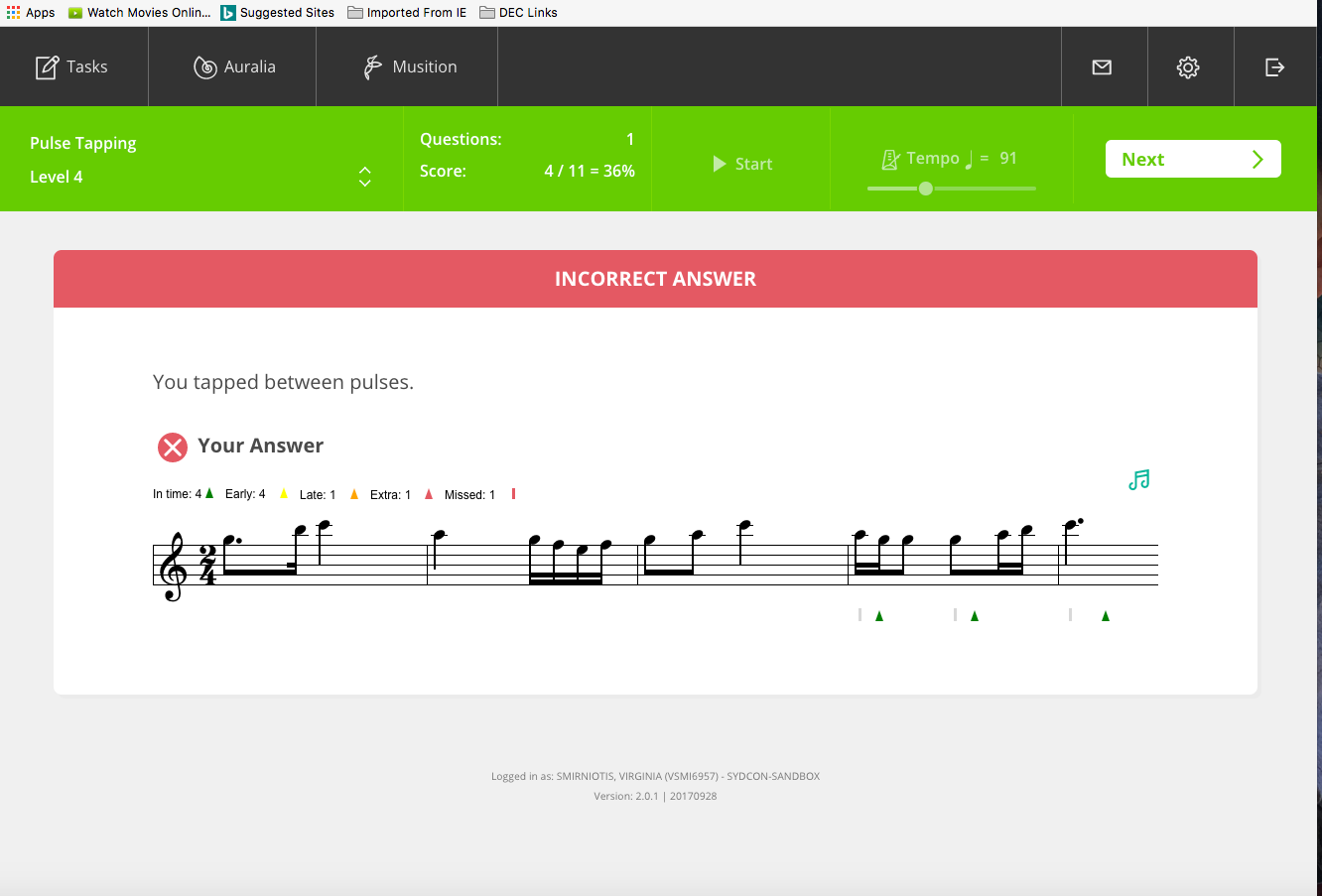Open the Pulse Tapping topic selector
1322x896 pixels.
[x=83, y=143]
